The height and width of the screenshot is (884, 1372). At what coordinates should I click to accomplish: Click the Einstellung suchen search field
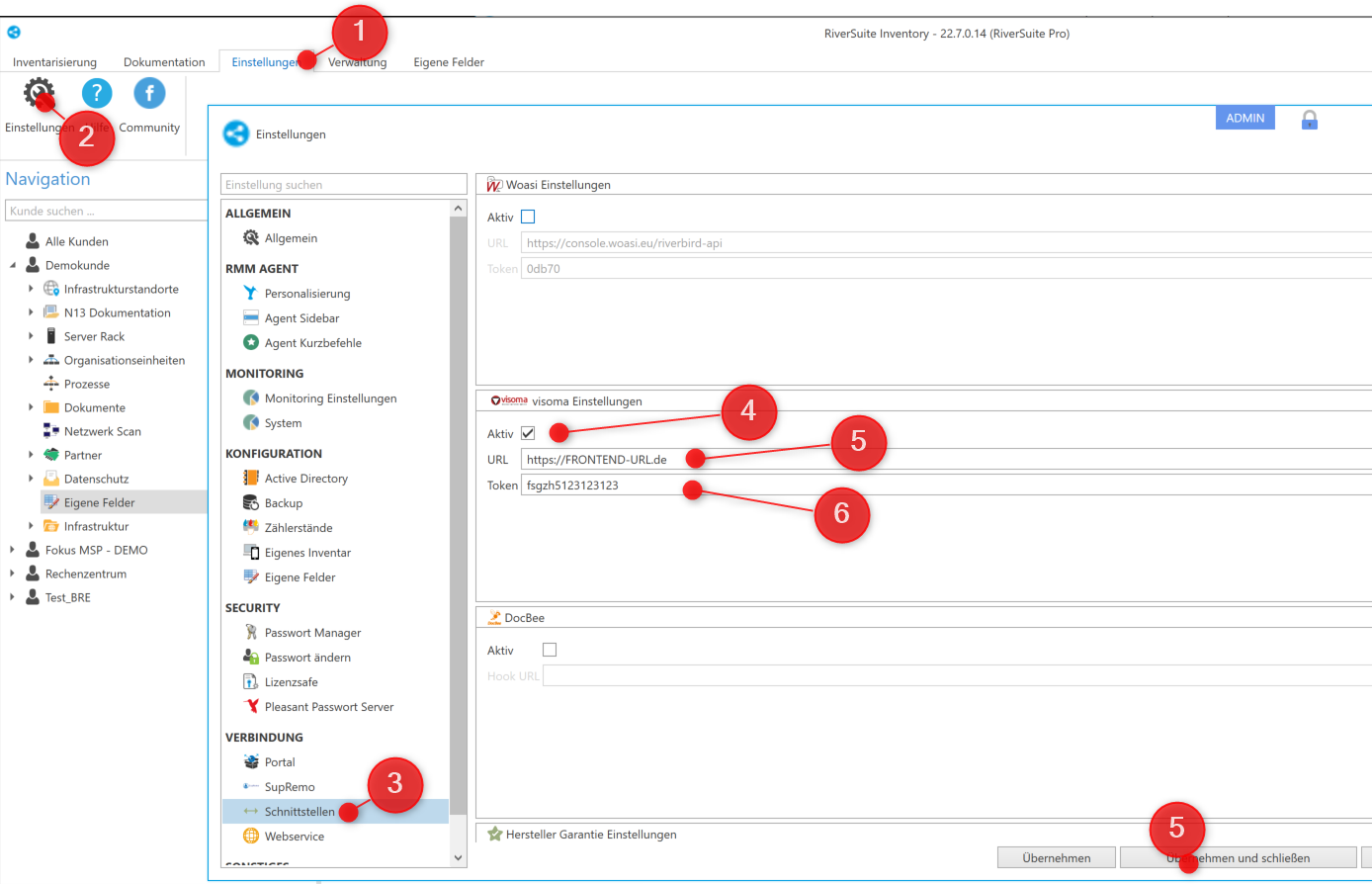(344, 185)
